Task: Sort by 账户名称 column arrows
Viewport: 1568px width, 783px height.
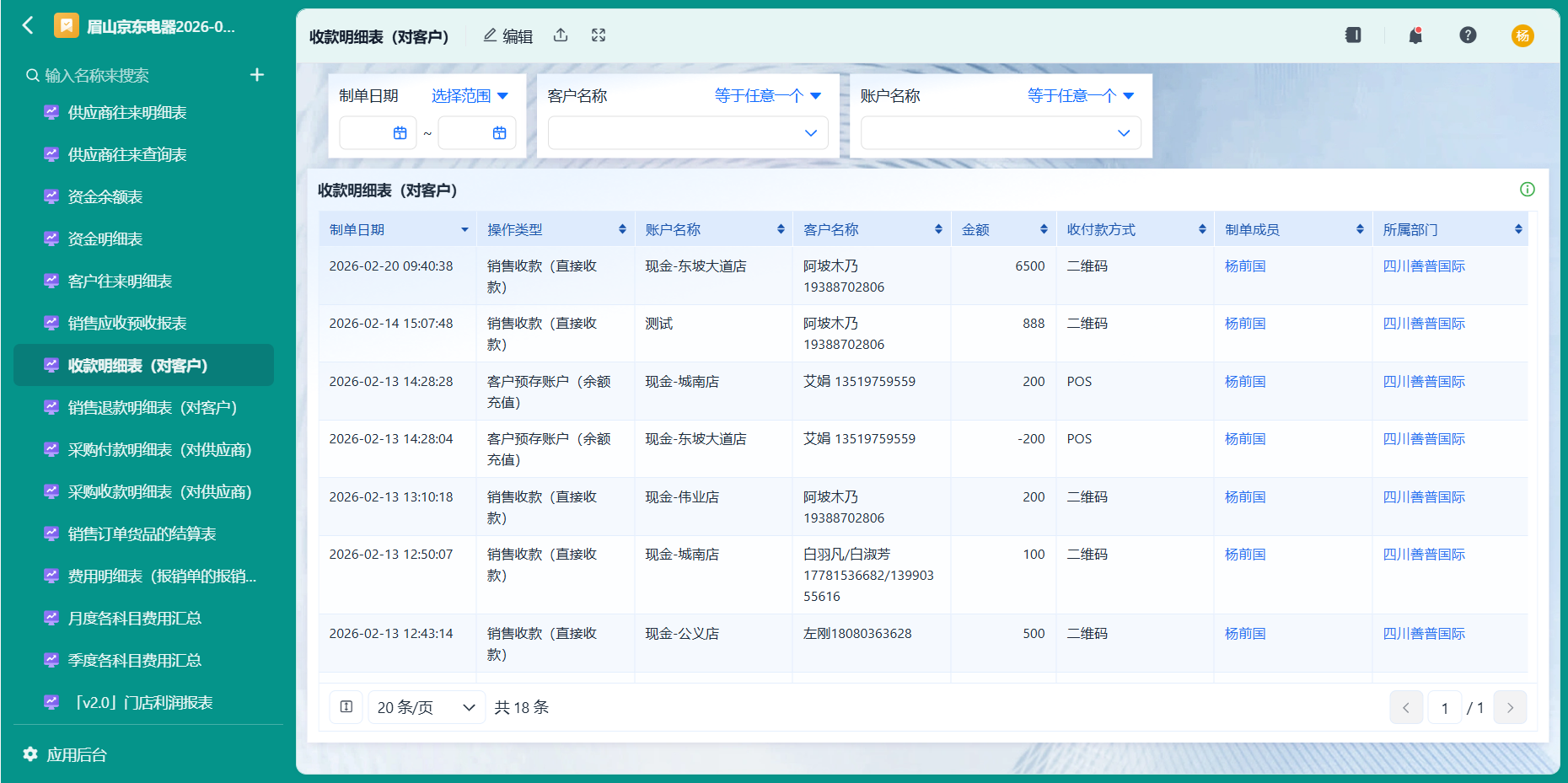Action: 781,229
